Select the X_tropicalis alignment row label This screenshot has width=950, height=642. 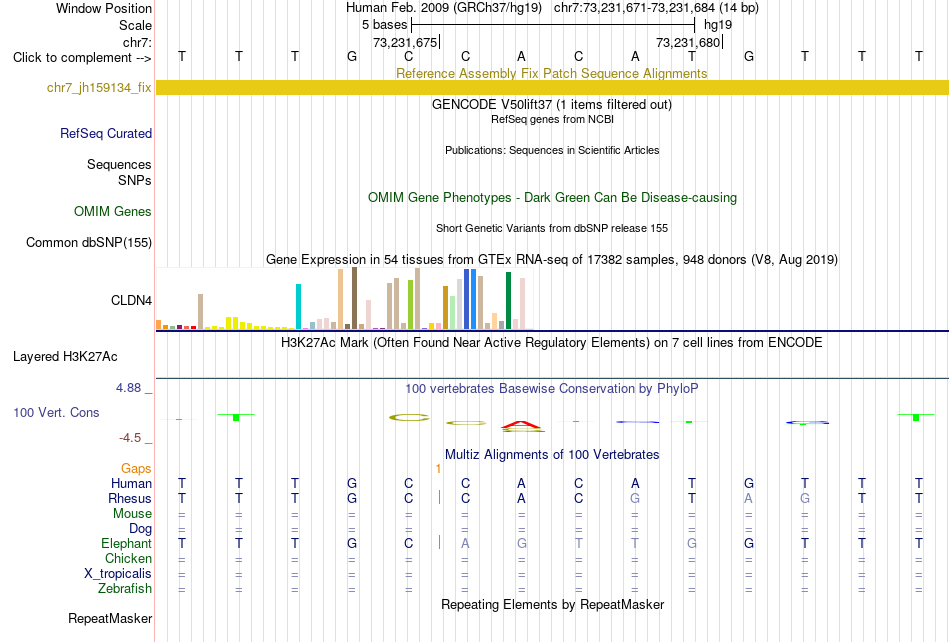118,574
